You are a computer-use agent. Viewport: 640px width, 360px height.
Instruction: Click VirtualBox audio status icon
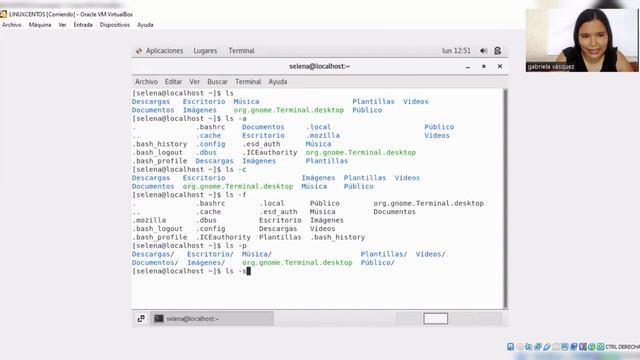pos(529,347)
